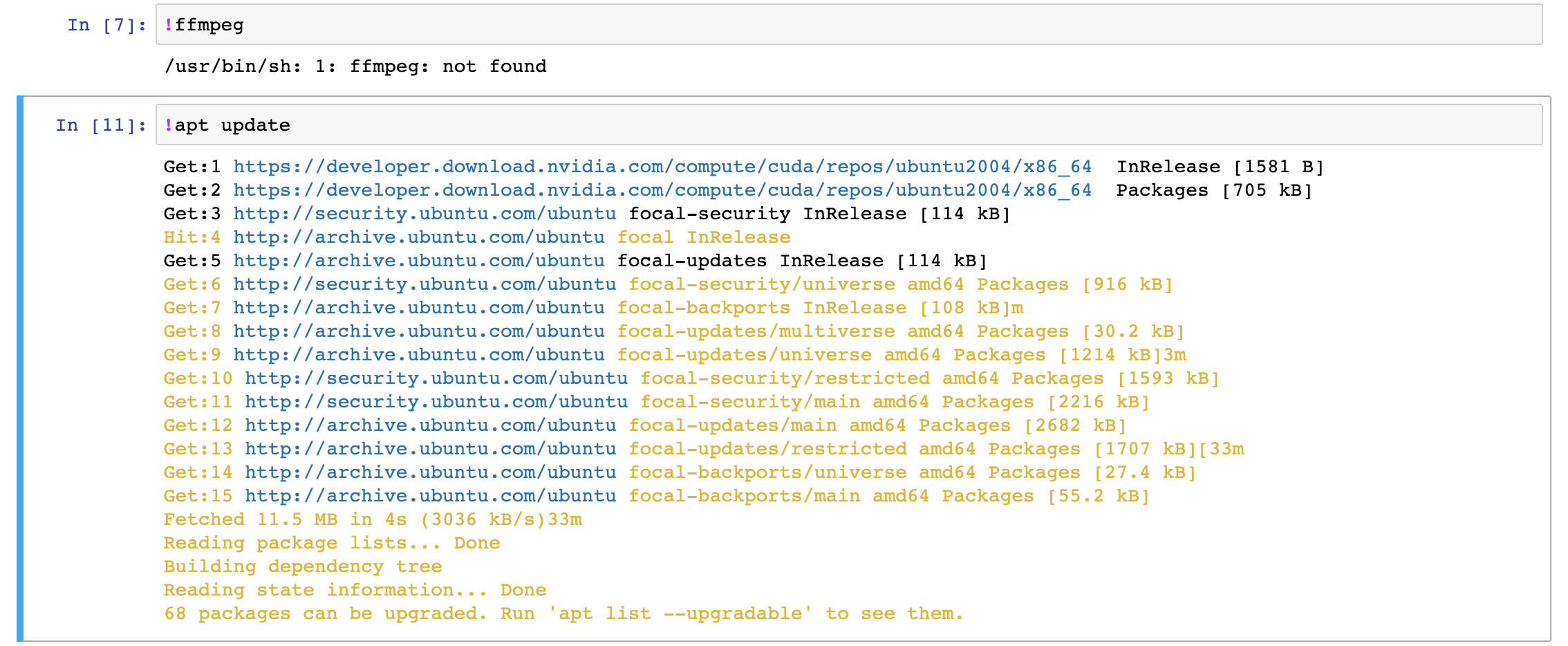Open the Get:8 archive.ubuntu.com link
The height and width of the screenshot is (646, 1568).
tap(419, 331)
